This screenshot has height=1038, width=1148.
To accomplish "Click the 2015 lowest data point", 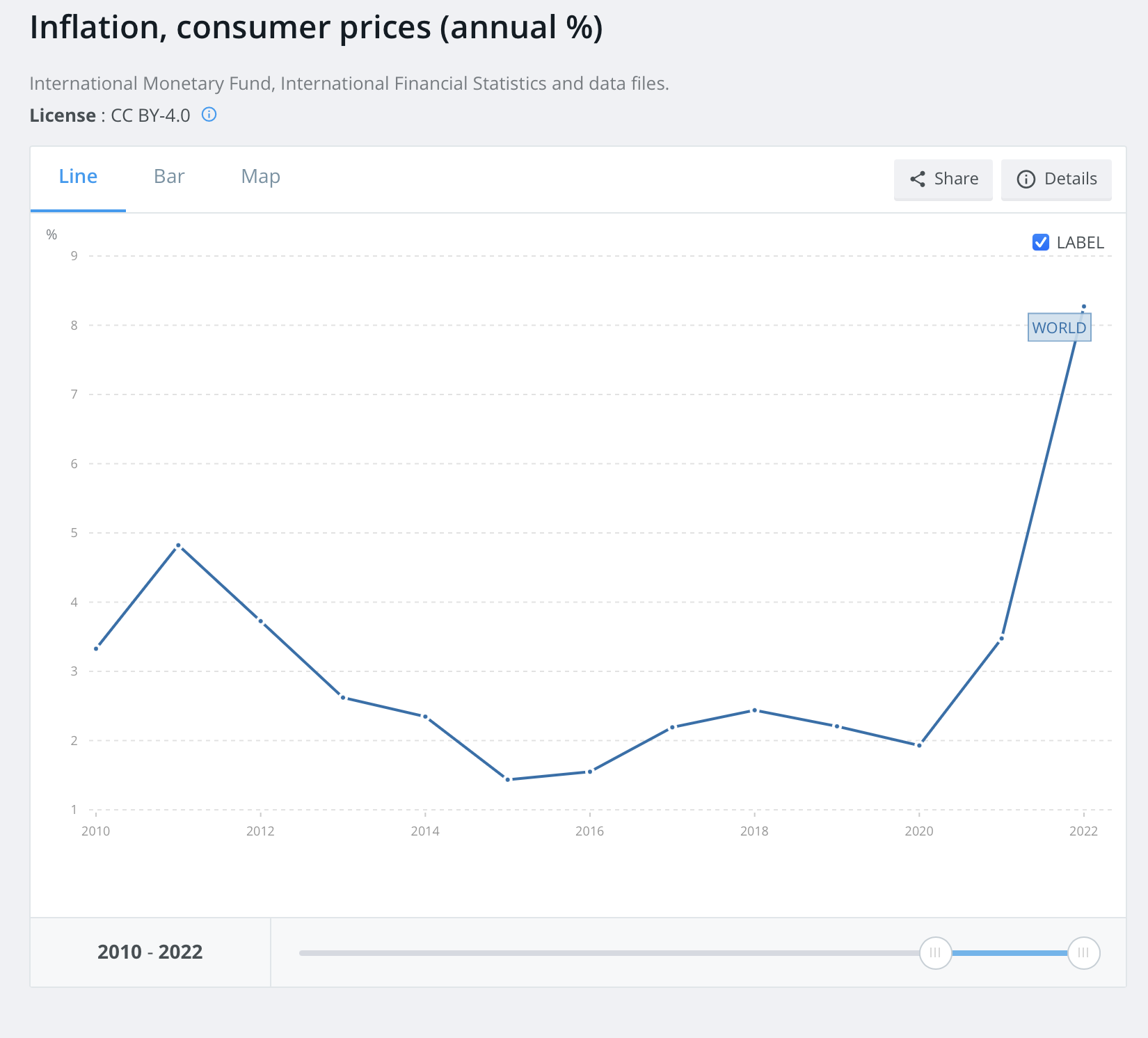I will [508, 780].
